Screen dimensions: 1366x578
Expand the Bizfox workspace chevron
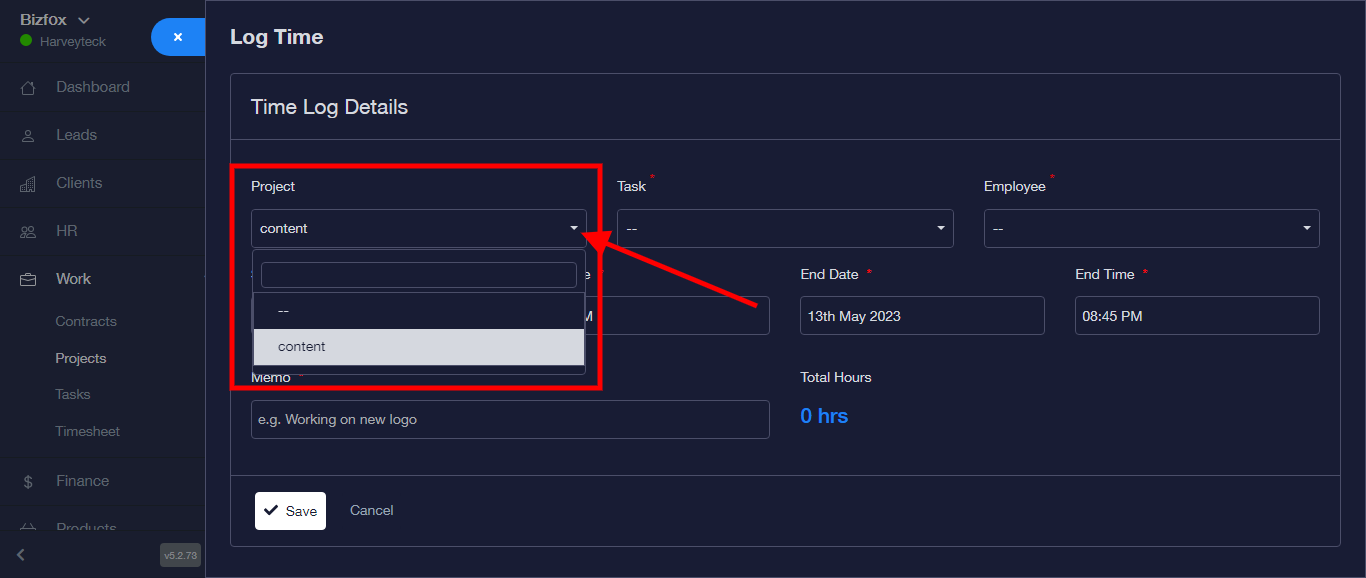84,20
